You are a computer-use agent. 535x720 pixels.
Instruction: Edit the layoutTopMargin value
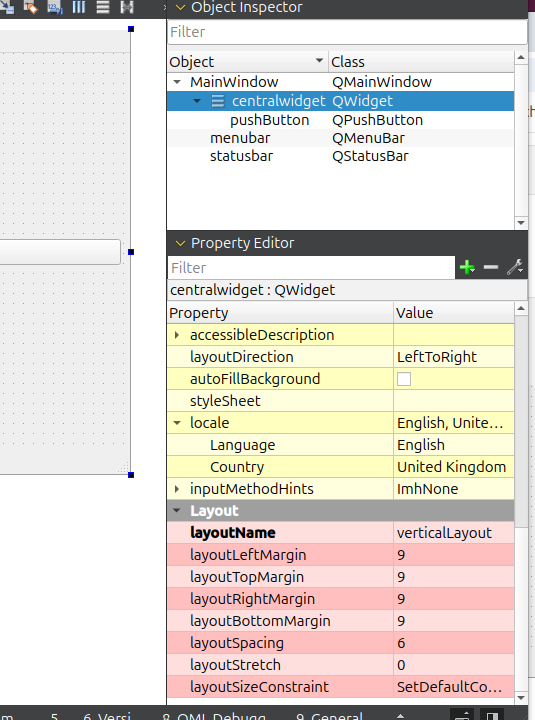click(454, 577)
